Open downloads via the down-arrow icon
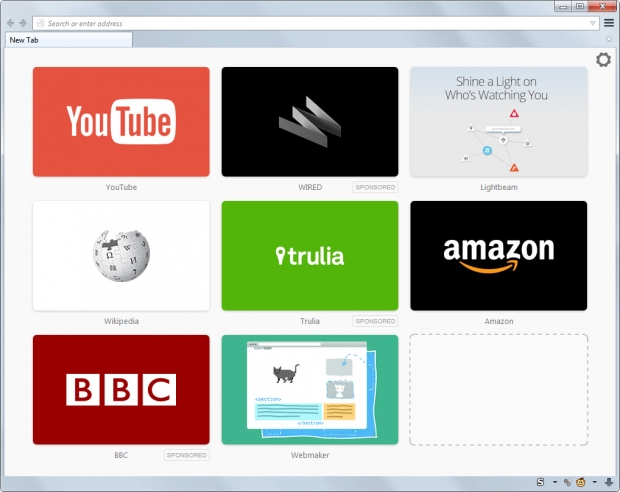 point(609,482)
